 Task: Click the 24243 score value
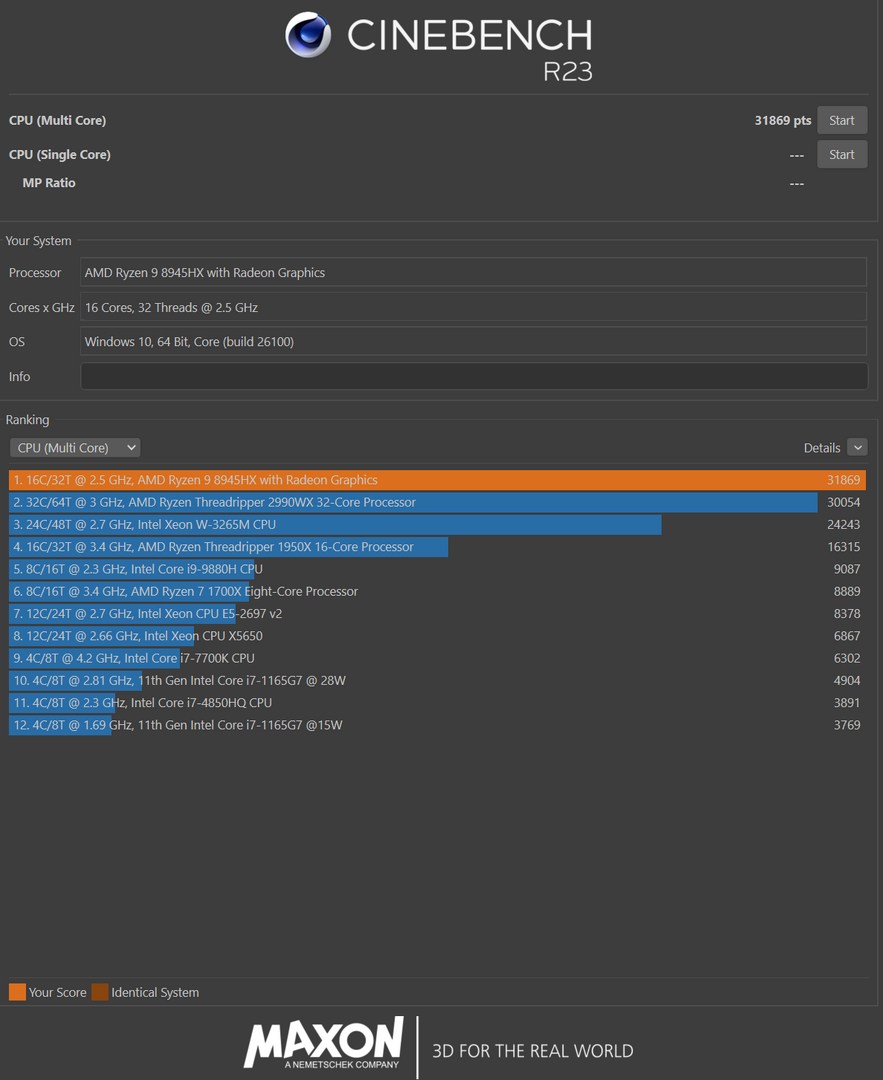coord(843,524)
